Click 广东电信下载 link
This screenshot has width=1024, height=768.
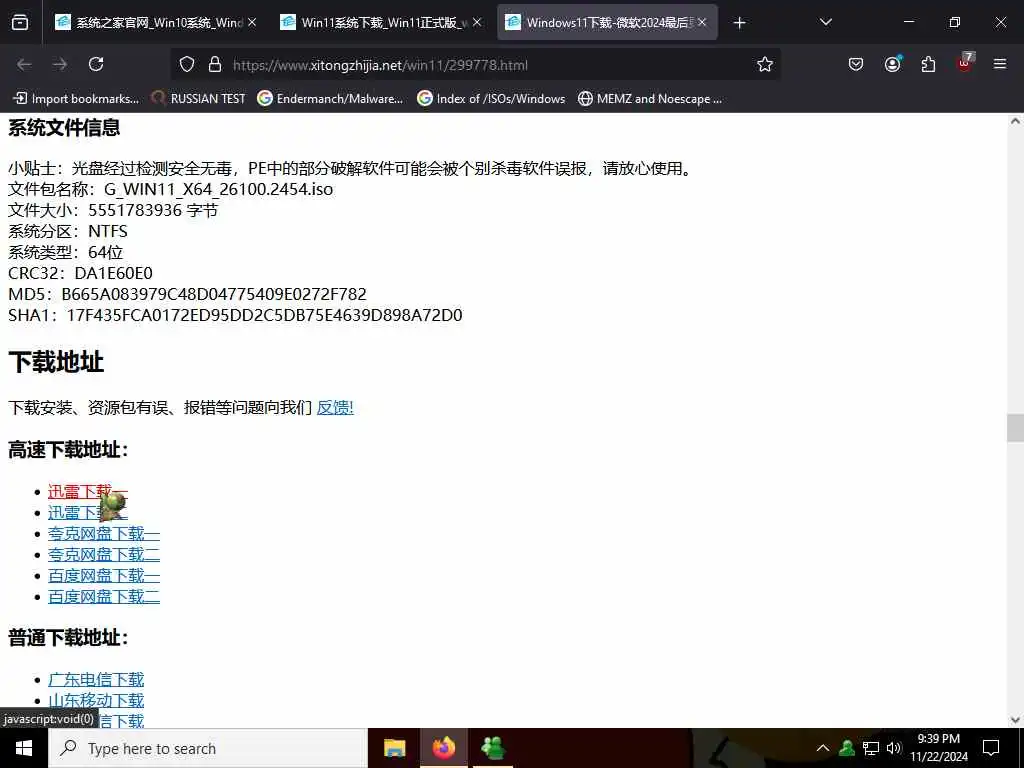pyautogui.click(x=96, y=679)
